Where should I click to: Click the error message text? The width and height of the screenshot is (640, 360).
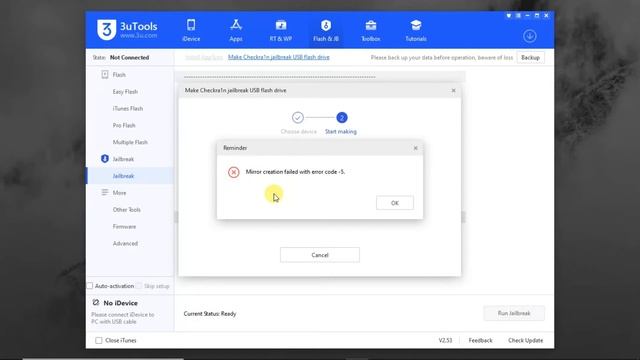295,172
